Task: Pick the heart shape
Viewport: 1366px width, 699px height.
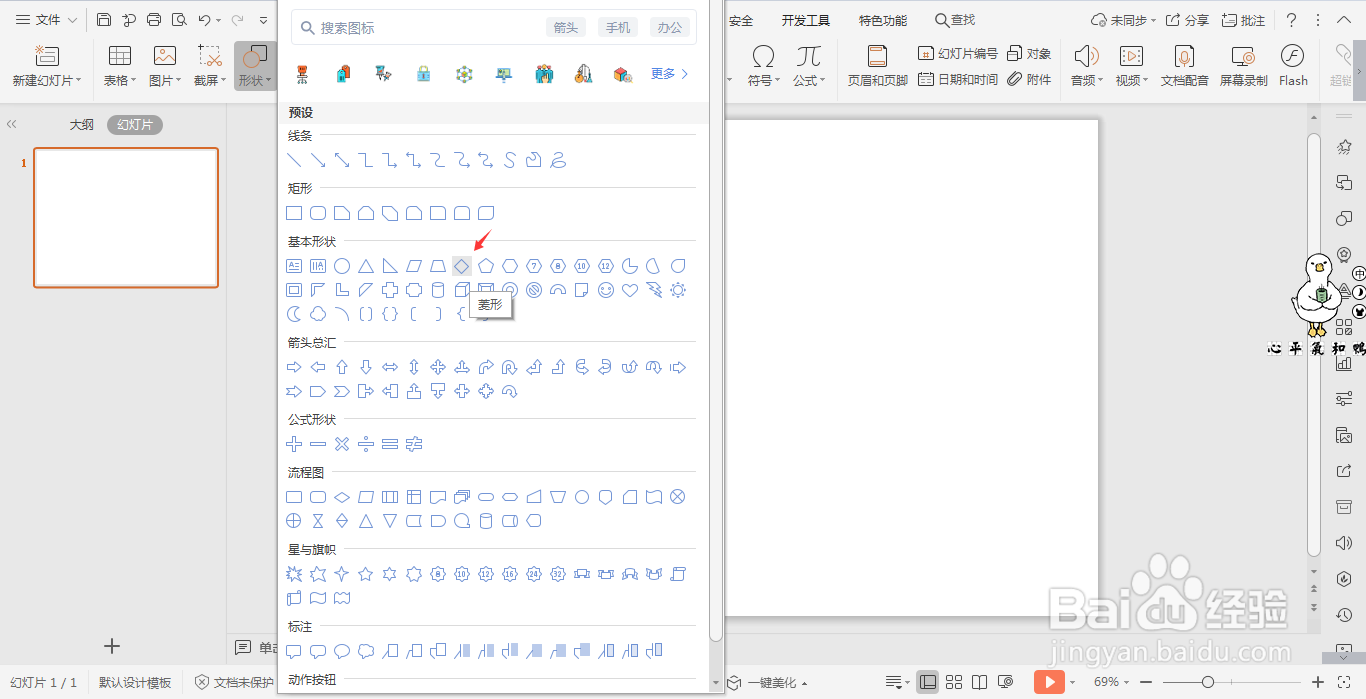Action: pyautogui.click(x=630, y=290)
